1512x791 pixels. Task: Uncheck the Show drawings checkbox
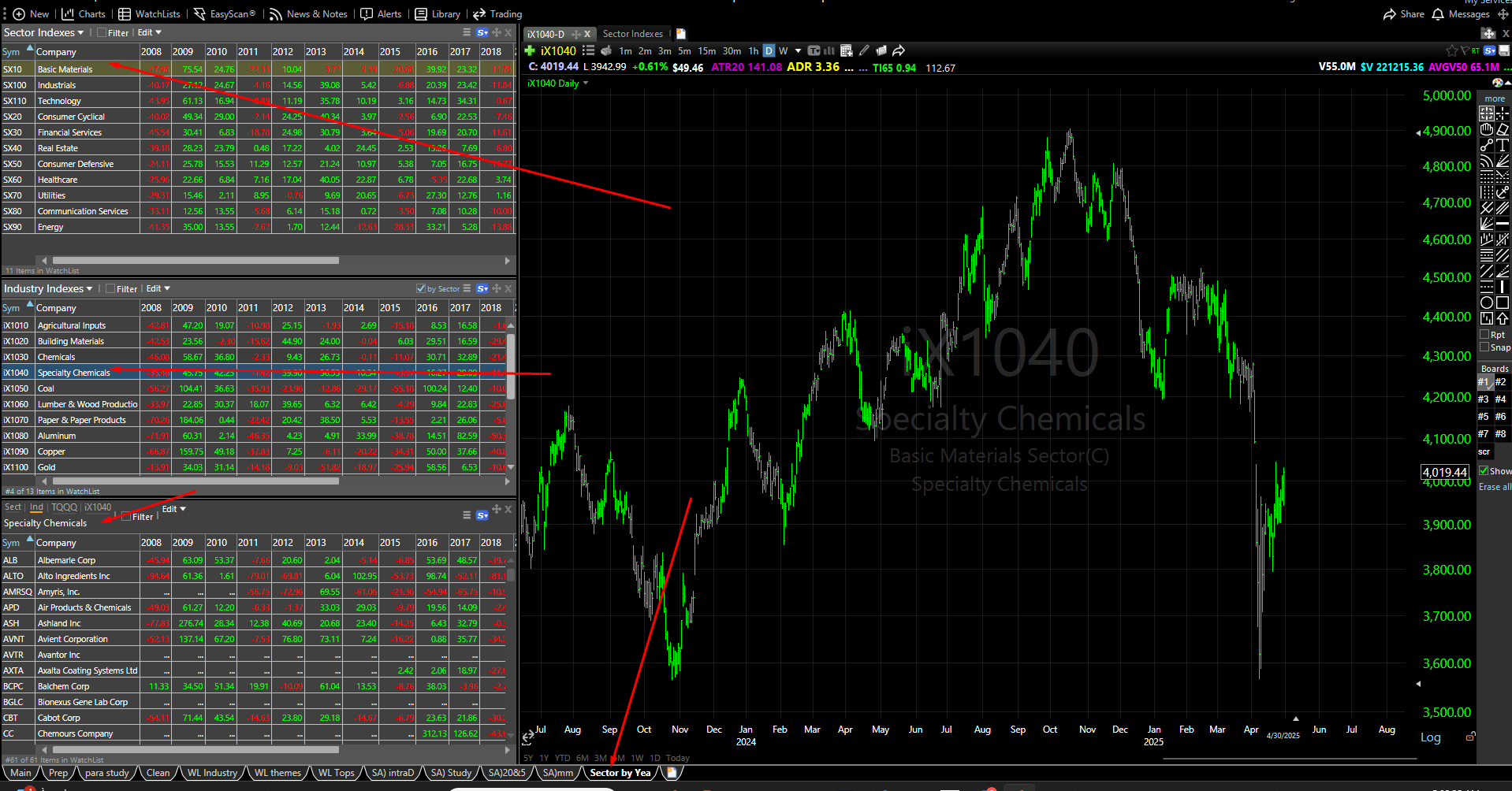tap(1484, 471)
